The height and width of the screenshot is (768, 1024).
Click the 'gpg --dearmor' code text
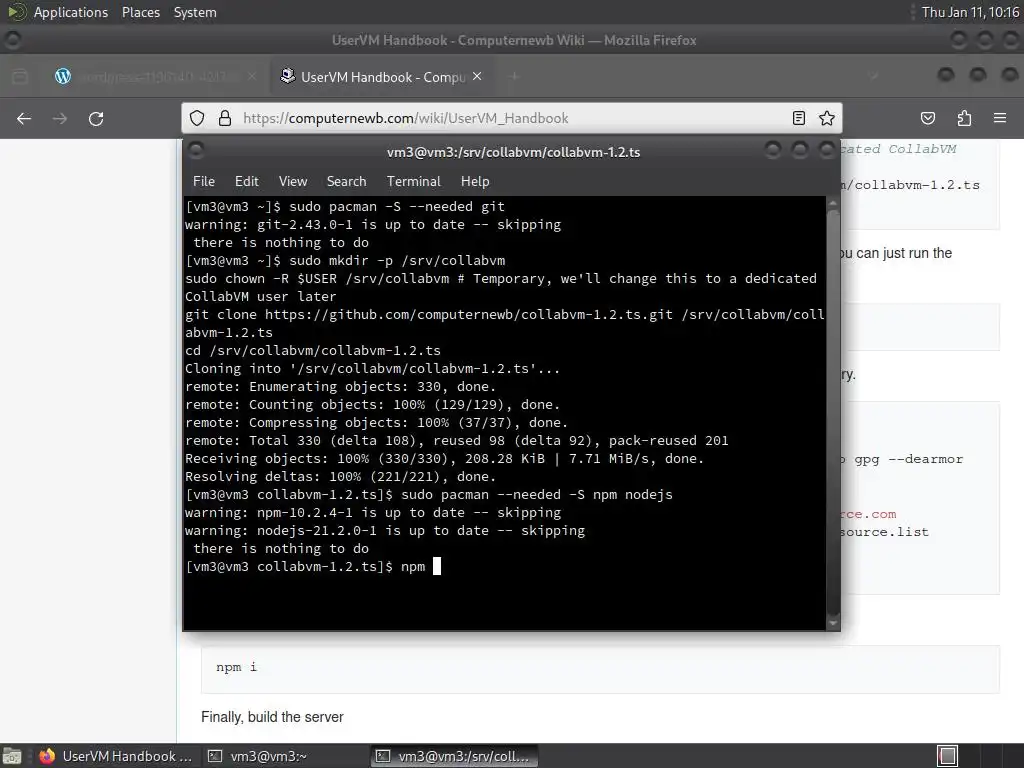(908, 459)
